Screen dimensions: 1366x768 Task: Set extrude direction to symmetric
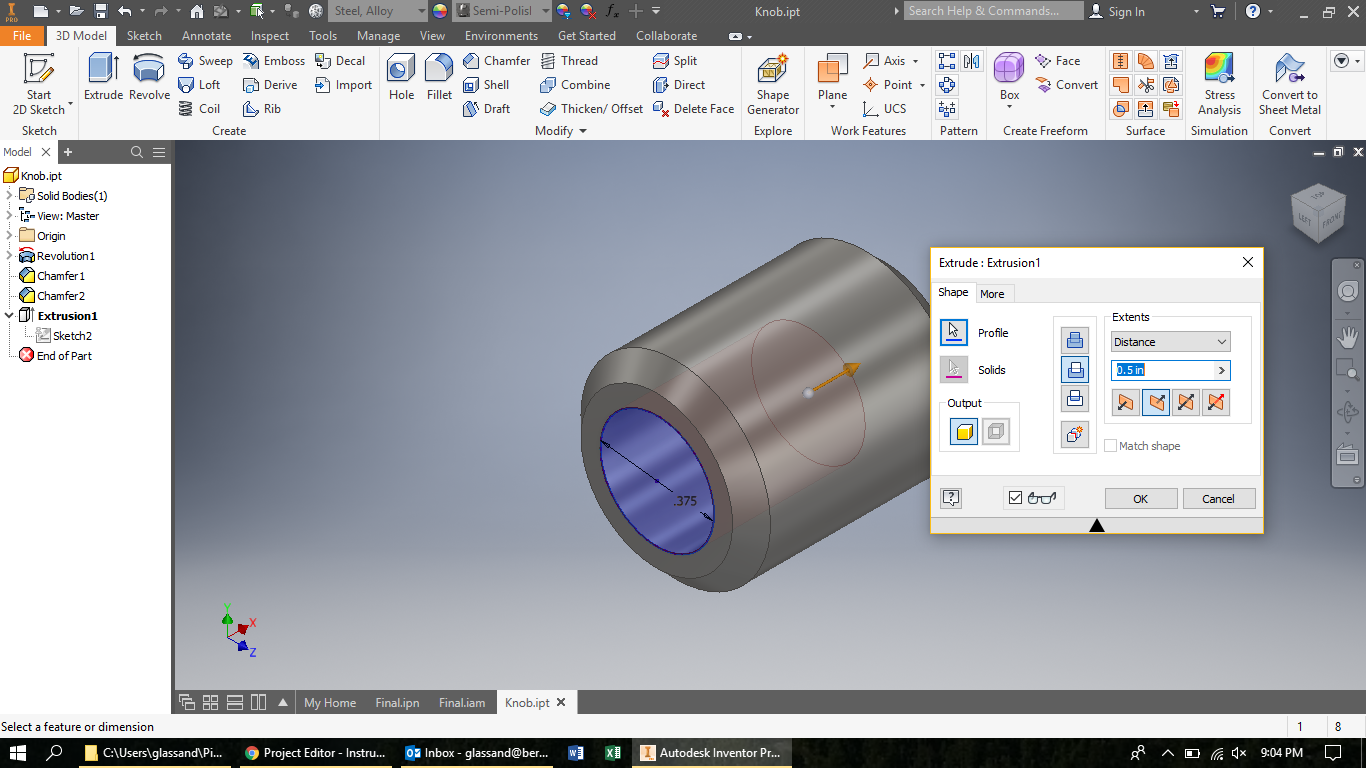coord(1186,402)
